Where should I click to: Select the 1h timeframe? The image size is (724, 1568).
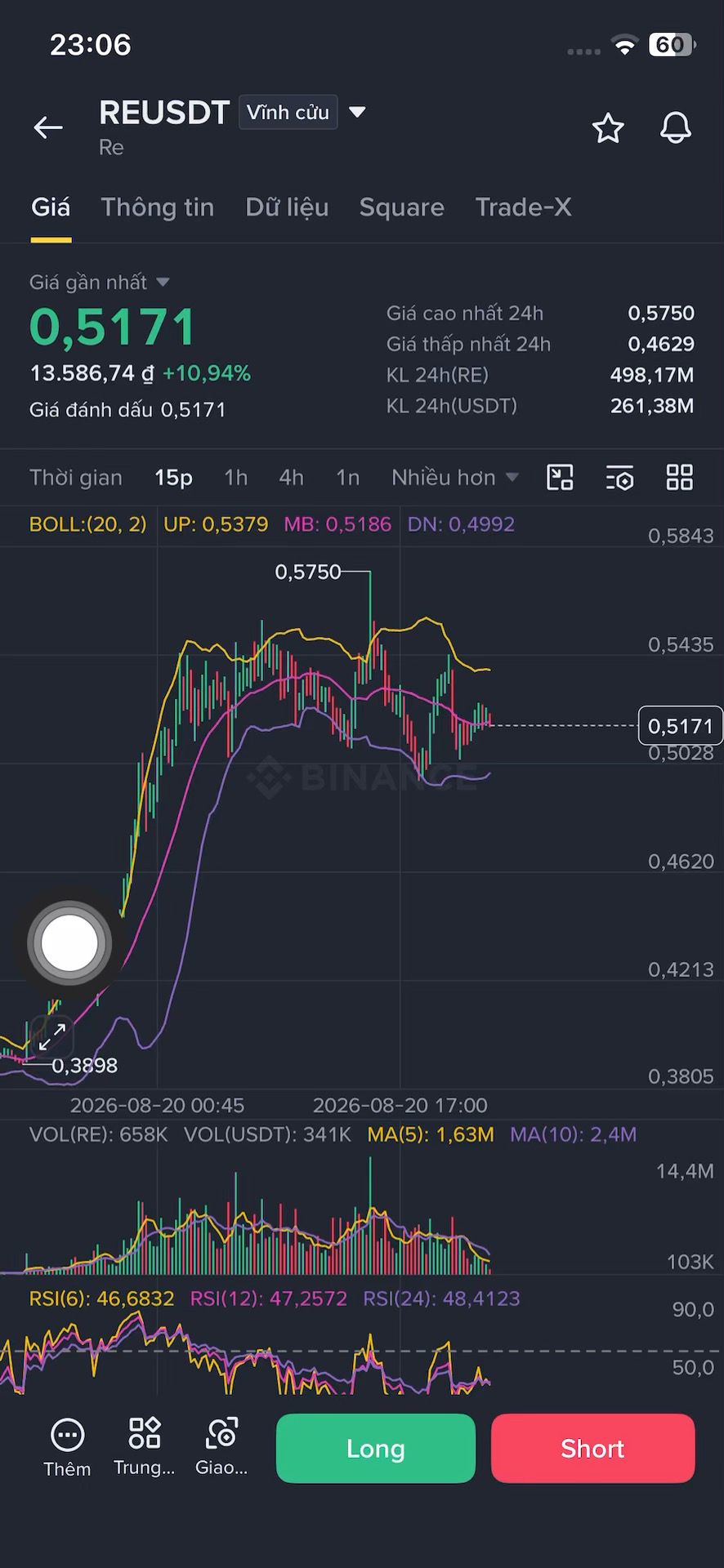(236, 477)
